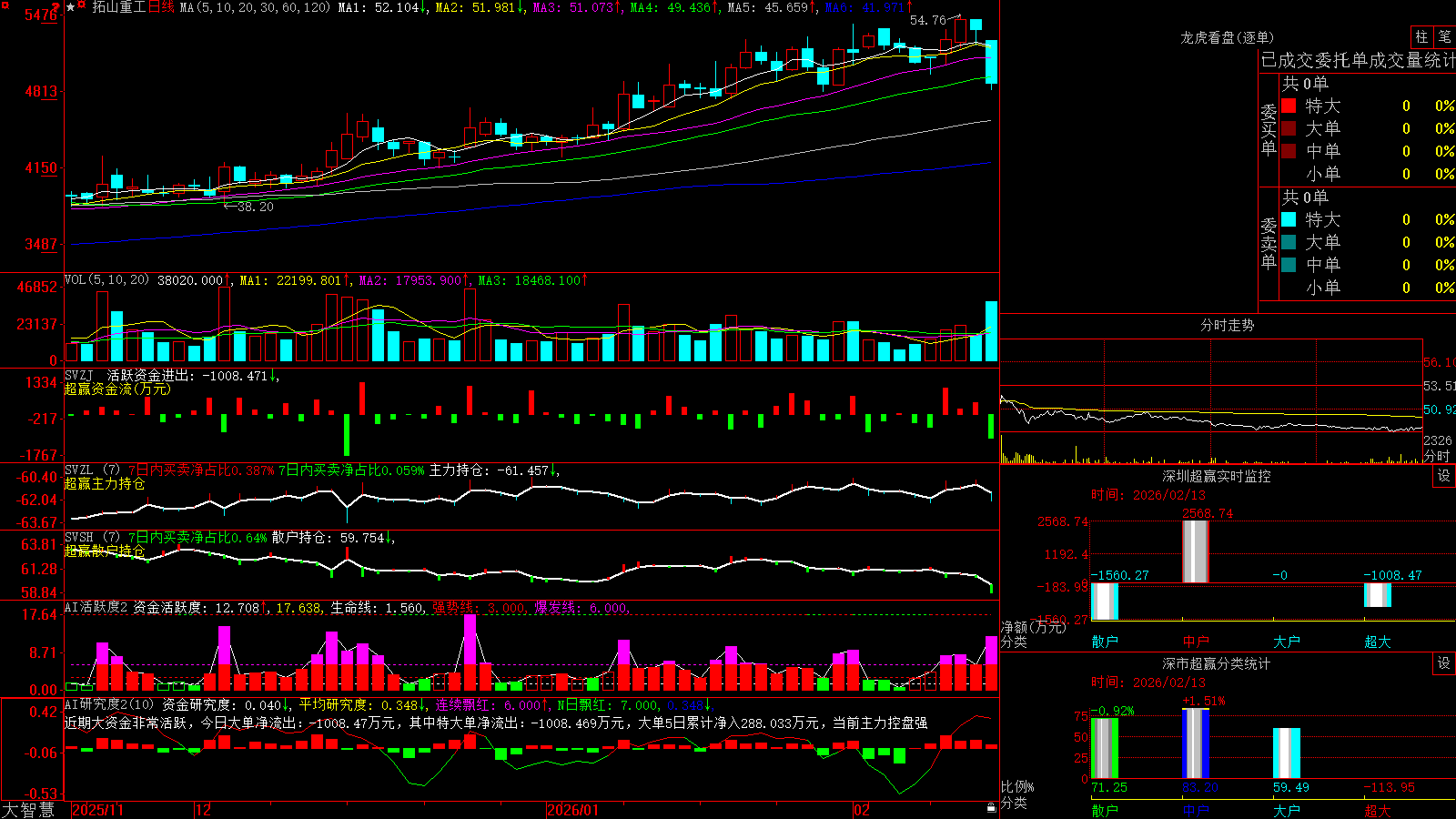
Task: Click dark red swatch for buy 中单
Action: click(x=1289, y=151)
